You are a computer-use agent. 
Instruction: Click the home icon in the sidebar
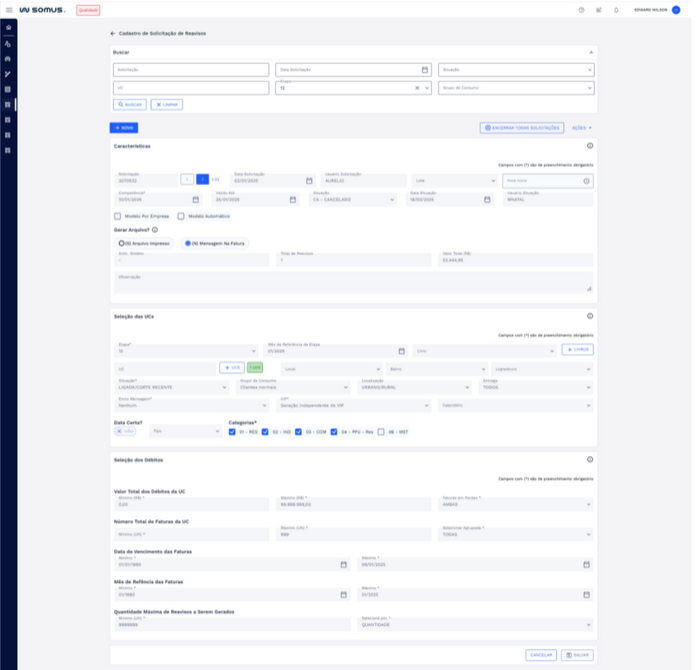pos(8,27)
